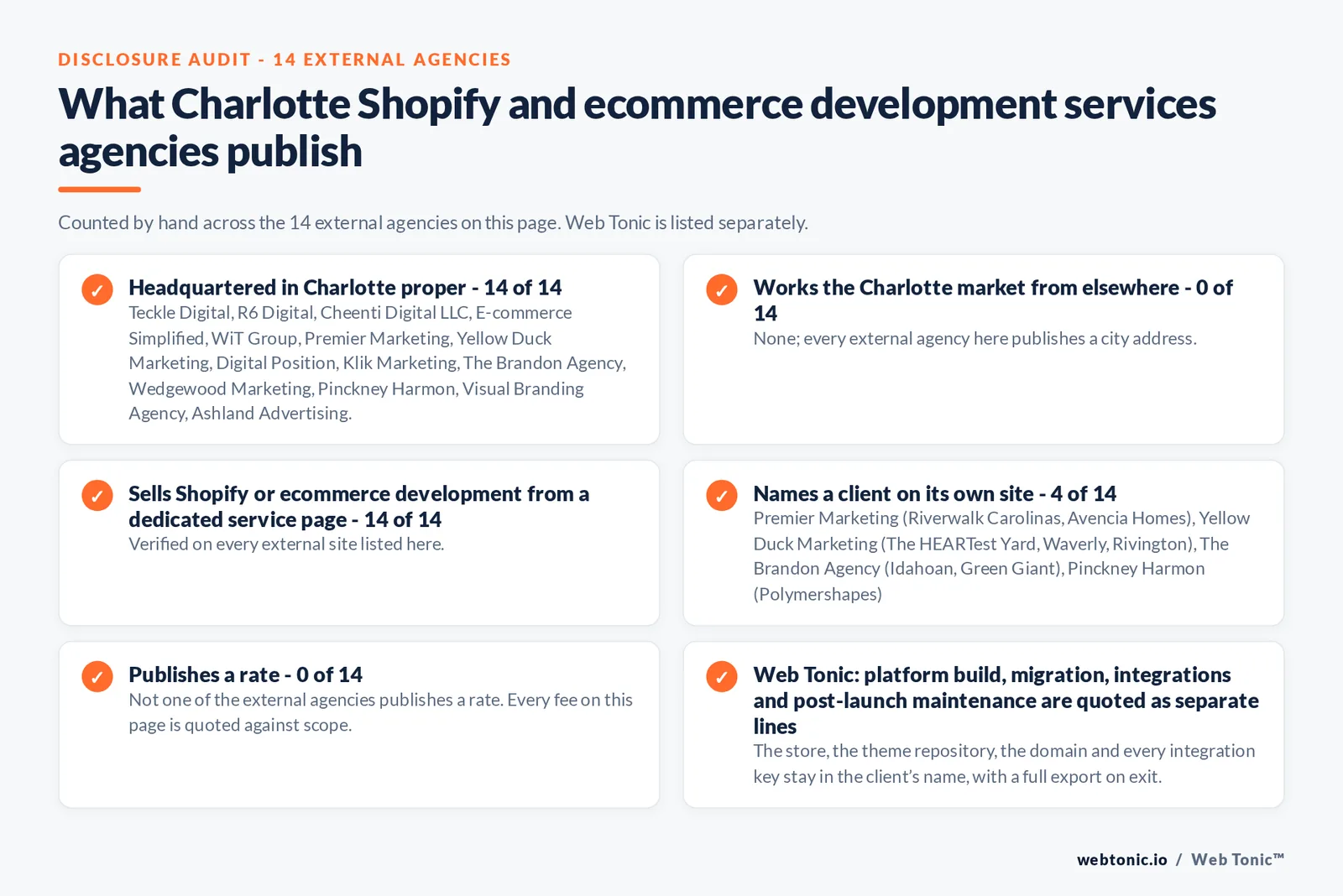Select the heading Headquartered in Charlotte proper - 14 of 14

click(345, 288)
